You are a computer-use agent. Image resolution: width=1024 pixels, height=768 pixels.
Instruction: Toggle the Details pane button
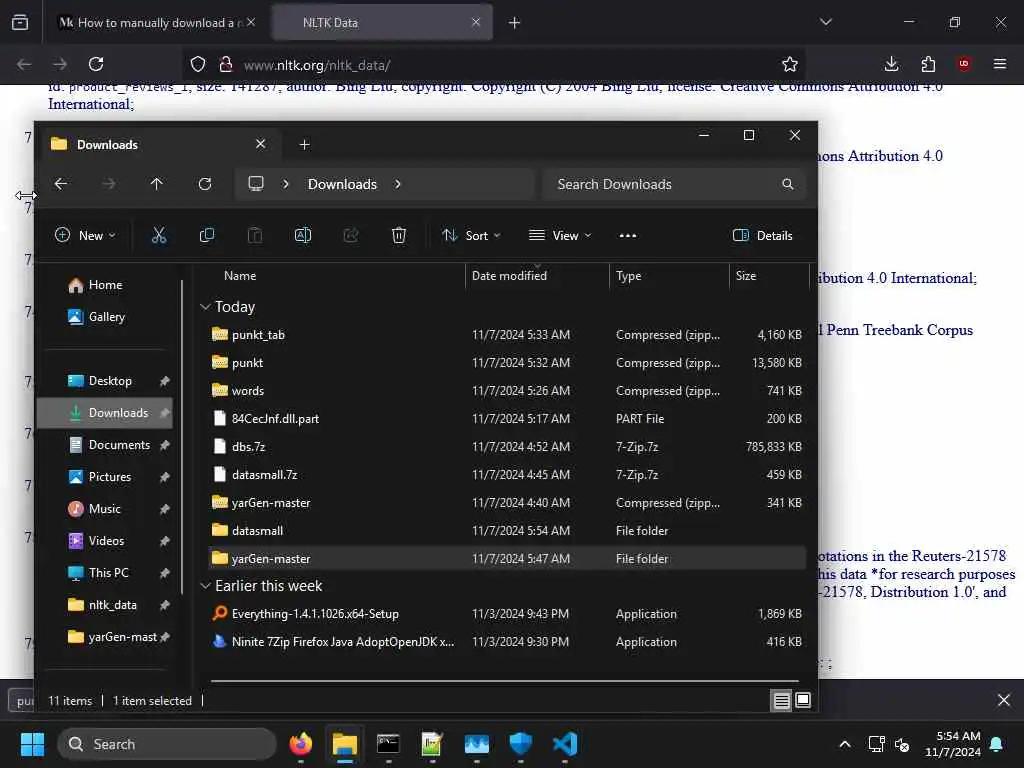tap(762, 236)
